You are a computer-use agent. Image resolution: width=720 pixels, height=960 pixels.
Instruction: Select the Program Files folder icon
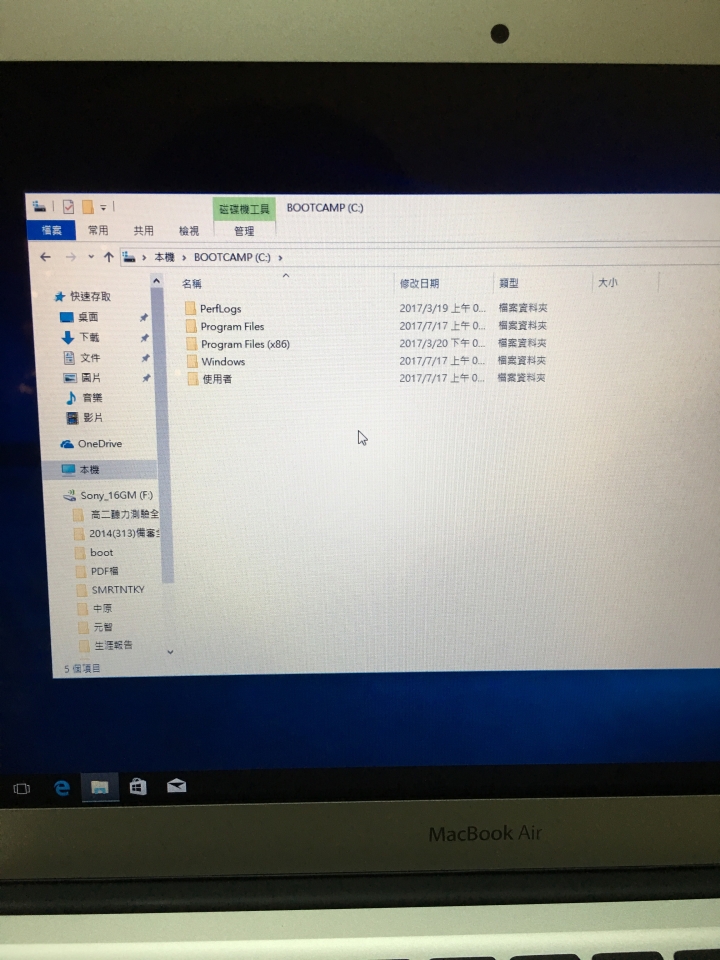click(191, 326)
